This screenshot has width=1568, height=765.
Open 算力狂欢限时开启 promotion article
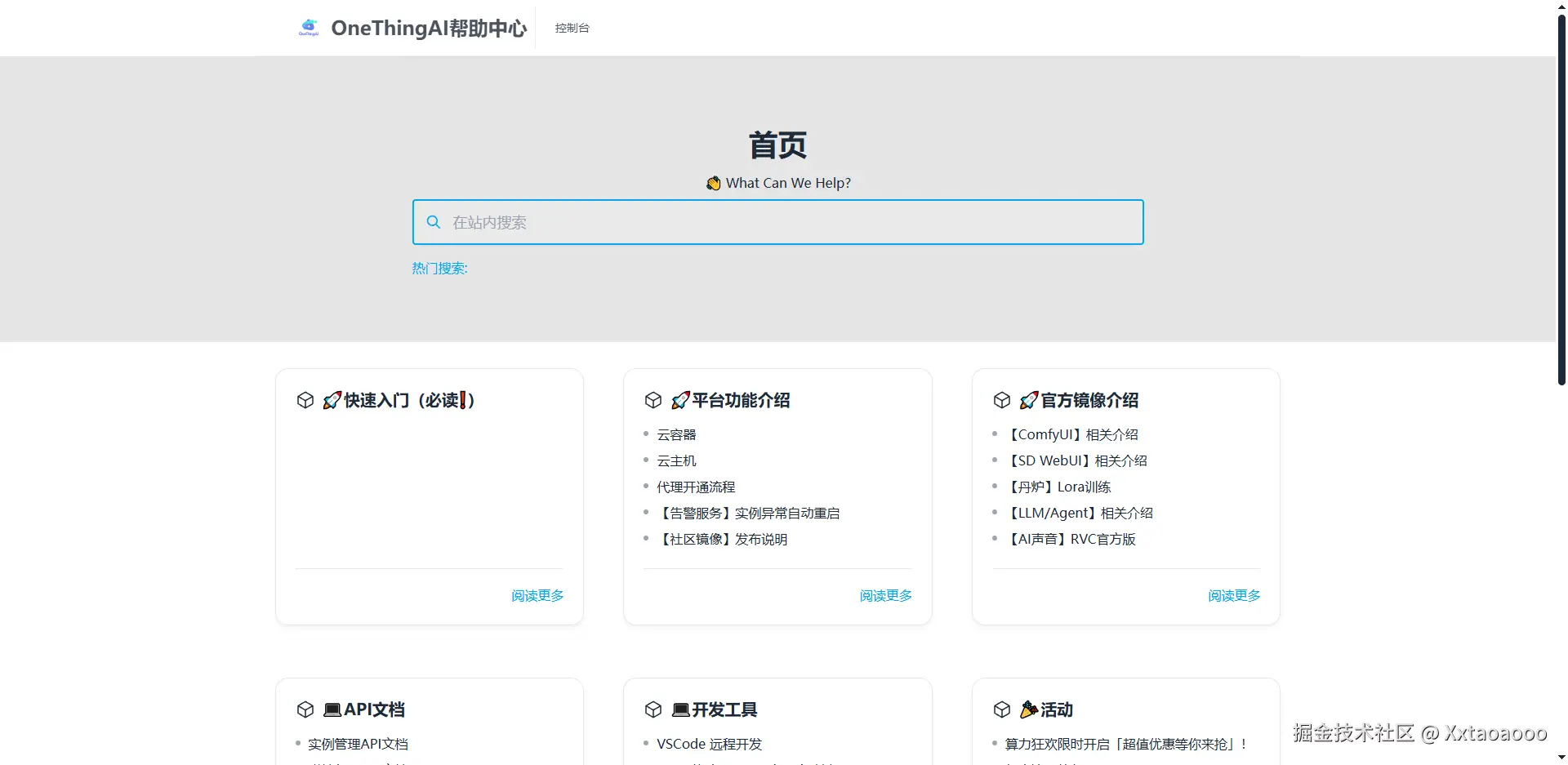point(1126,745)
